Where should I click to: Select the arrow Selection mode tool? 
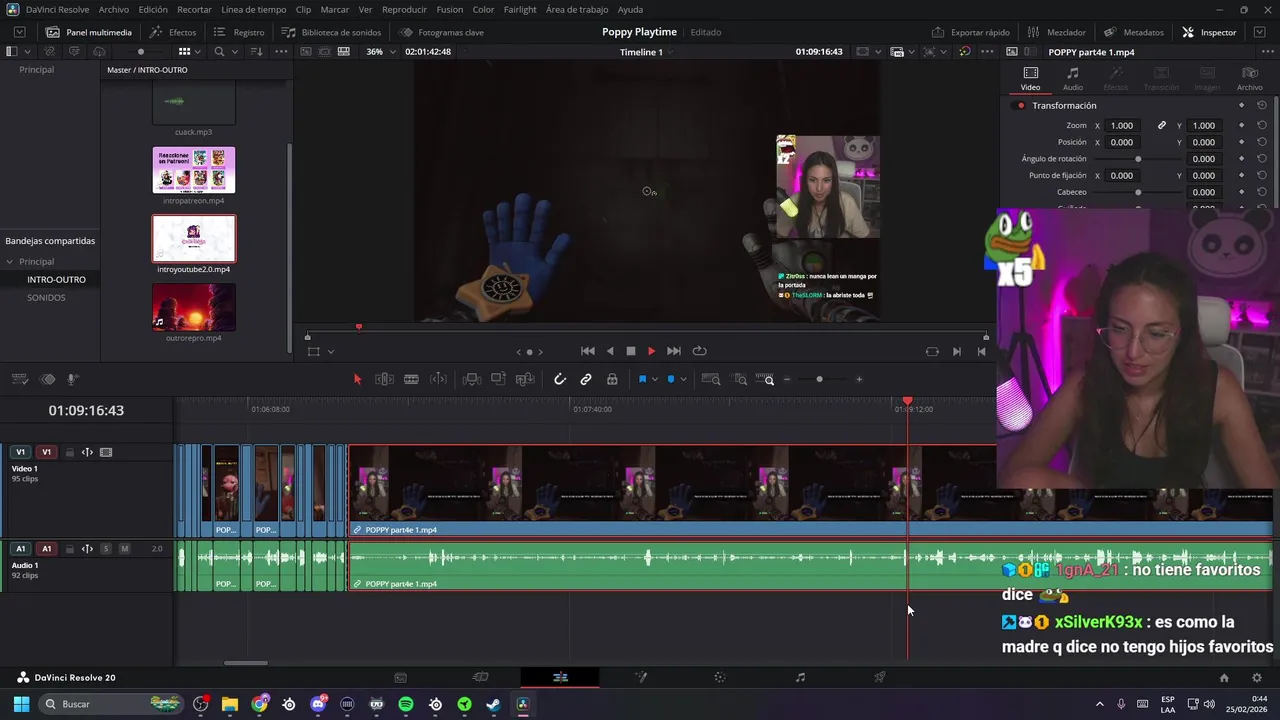pos(357,379)
